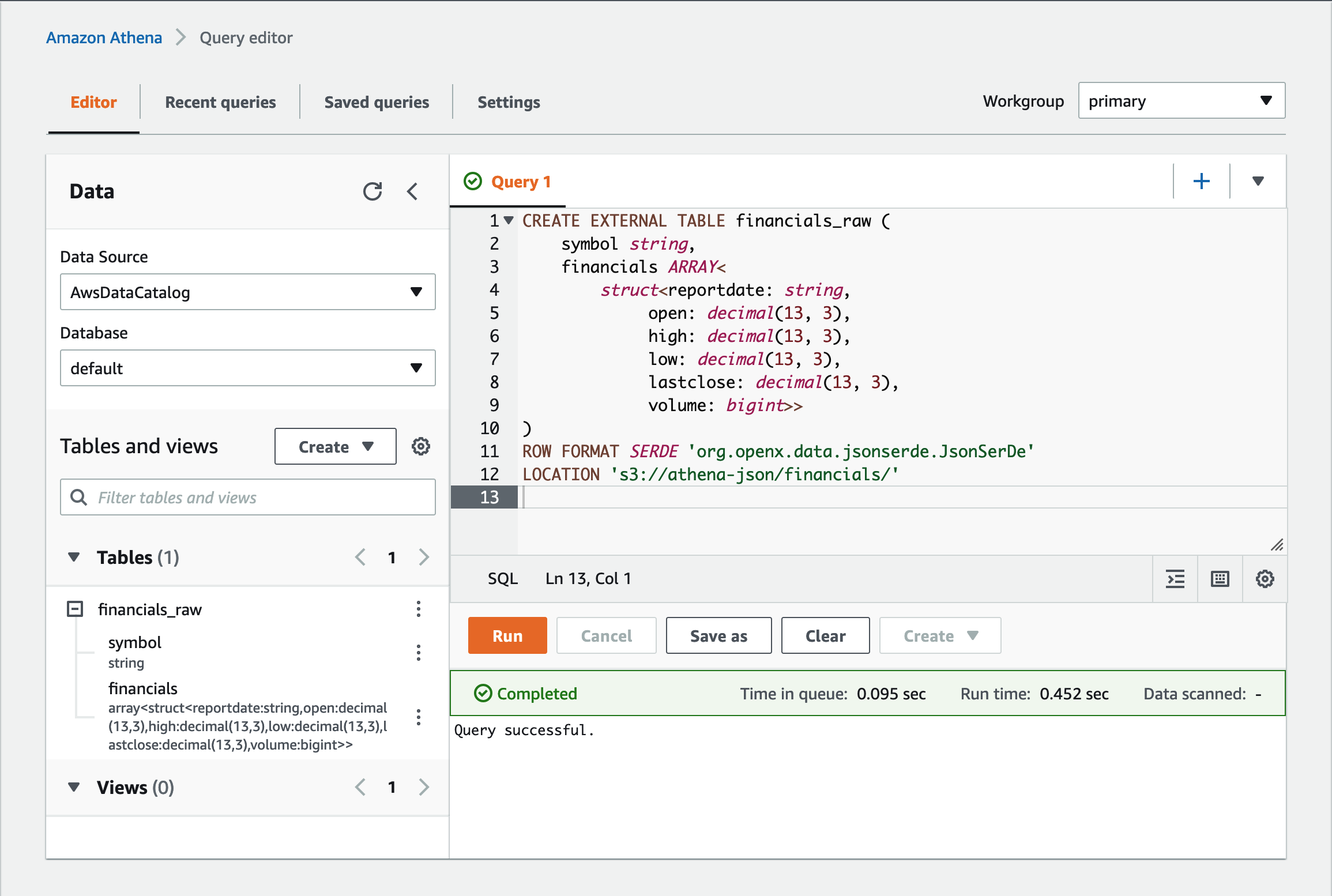Image resolution: width=1332 pixels, height=896 pixels.
Task: Open Tables and views settings gear
Action: click(x=420, y=446)
